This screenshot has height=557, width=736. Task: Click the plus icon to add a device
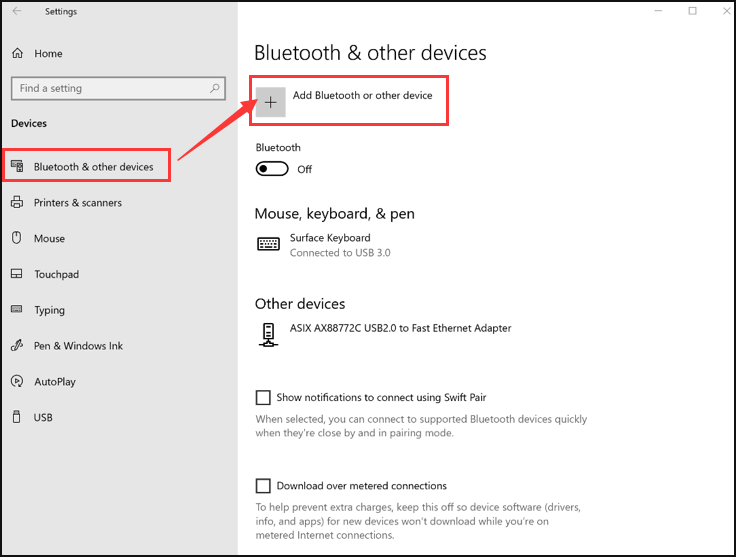tap(270, 102)
